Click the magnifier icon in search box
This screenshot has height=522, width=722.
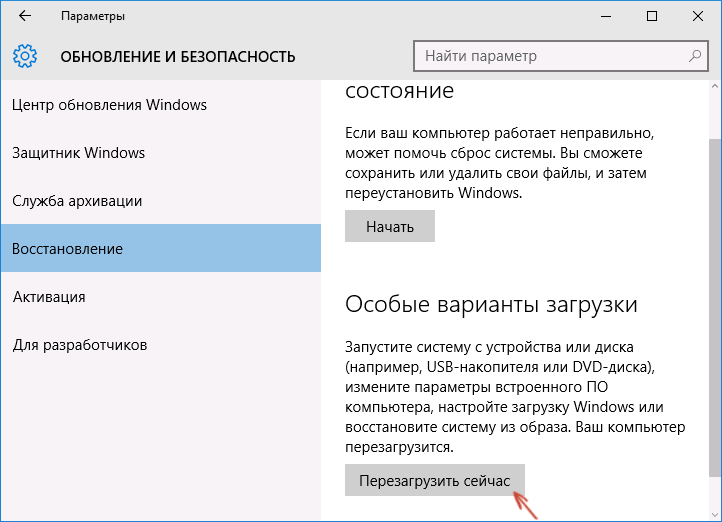pyautogui.click(x=694, y=56)
